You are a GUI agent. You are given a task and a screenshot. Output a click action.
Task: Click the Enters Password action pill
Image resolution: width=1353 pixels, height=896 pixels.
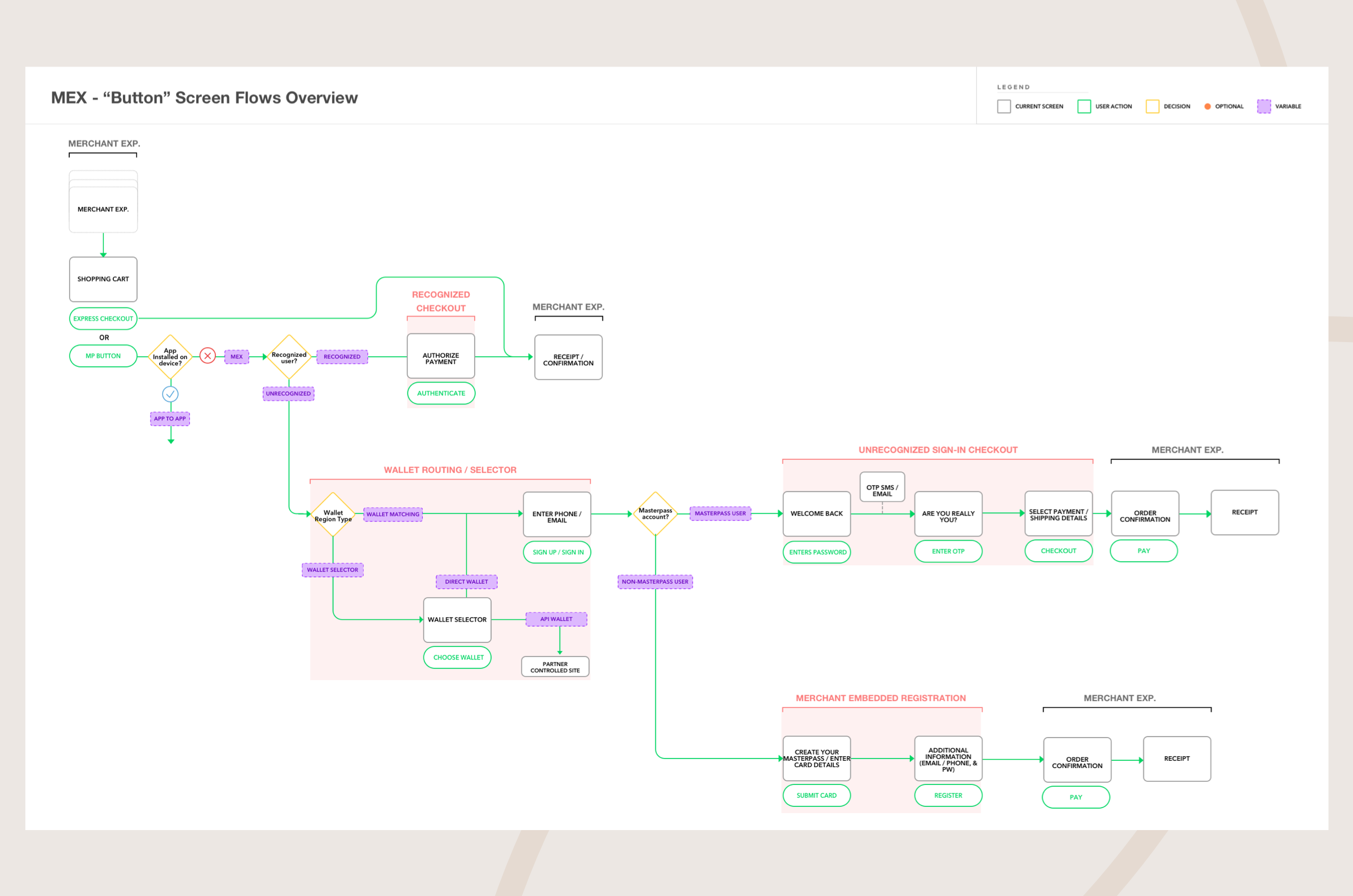click(x=817, y=552)
